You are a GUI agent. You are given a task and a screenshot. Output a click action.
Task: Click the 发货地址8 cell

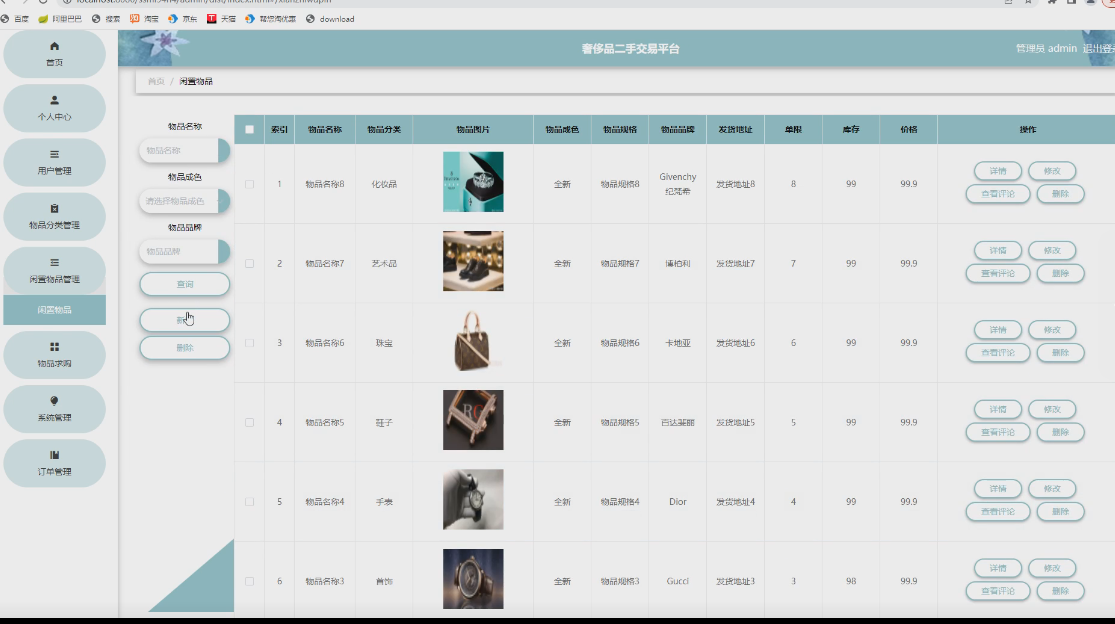735,184
